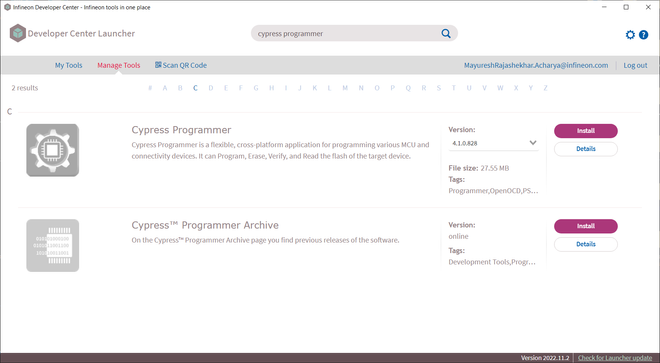View Details for Cypress Programmer Archive
660x363 pixels.
585,244
